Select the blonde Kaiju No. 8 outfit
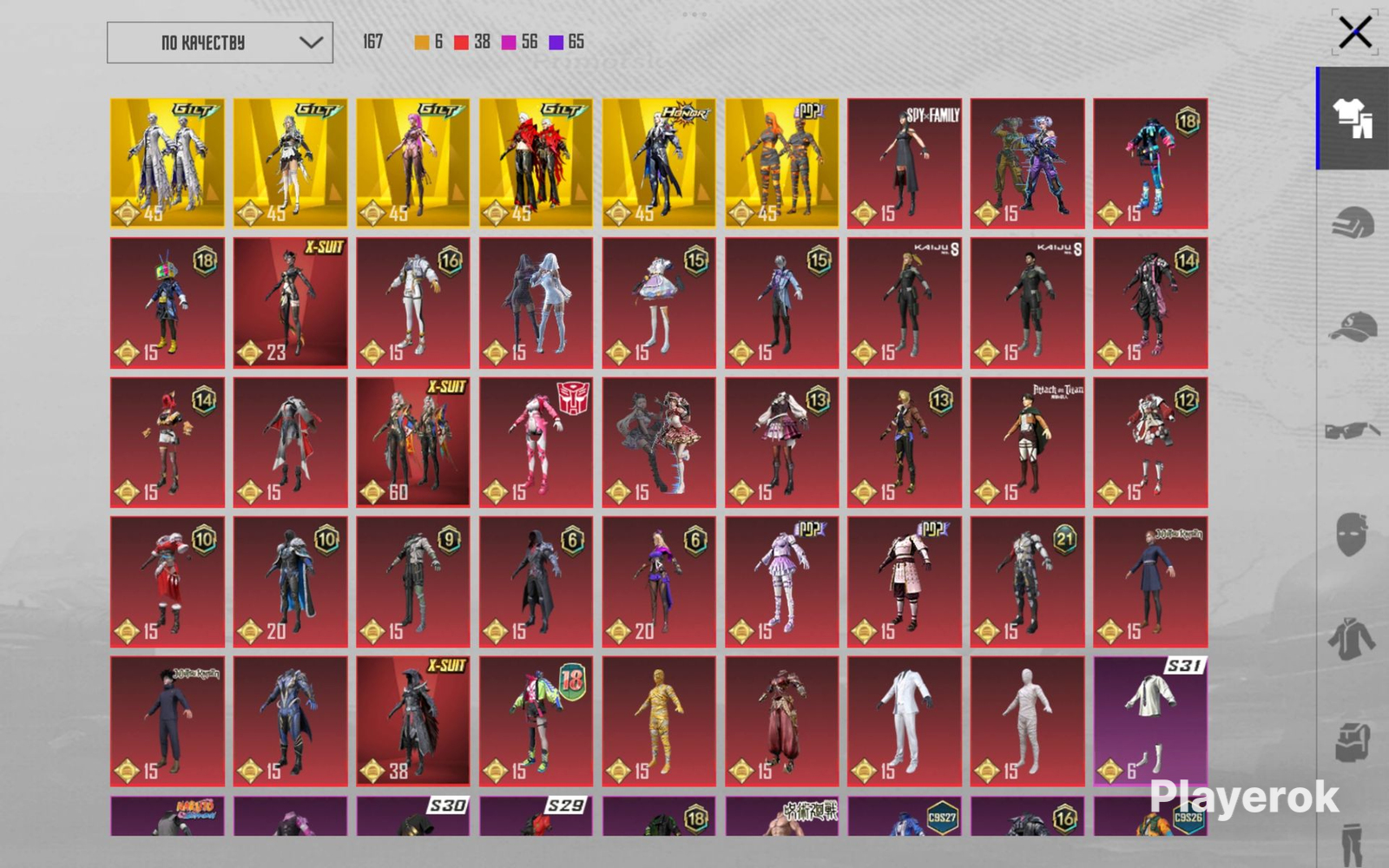The image size is (1389, 868). coord(905,303)
